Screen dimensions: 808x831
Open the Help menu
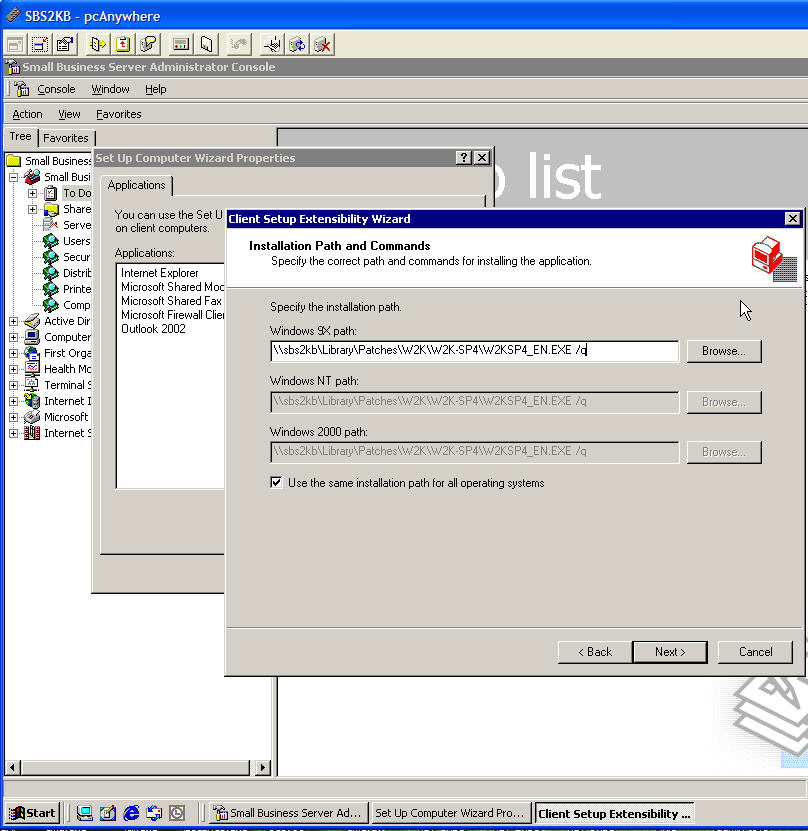click(156, 89)
